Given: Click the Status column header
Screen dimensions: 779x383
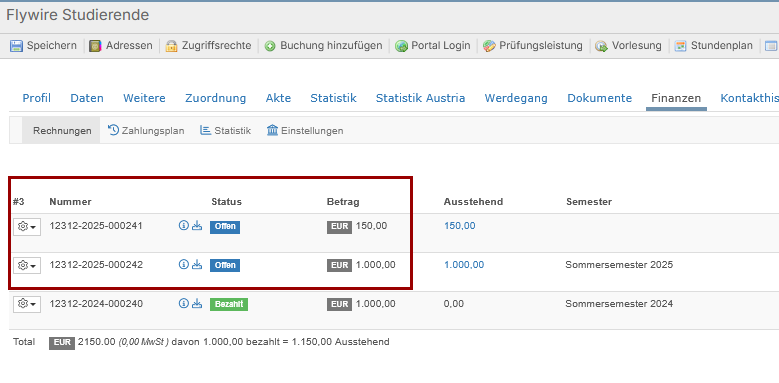Looking at the screenshot, I should (x=227, y=202).
